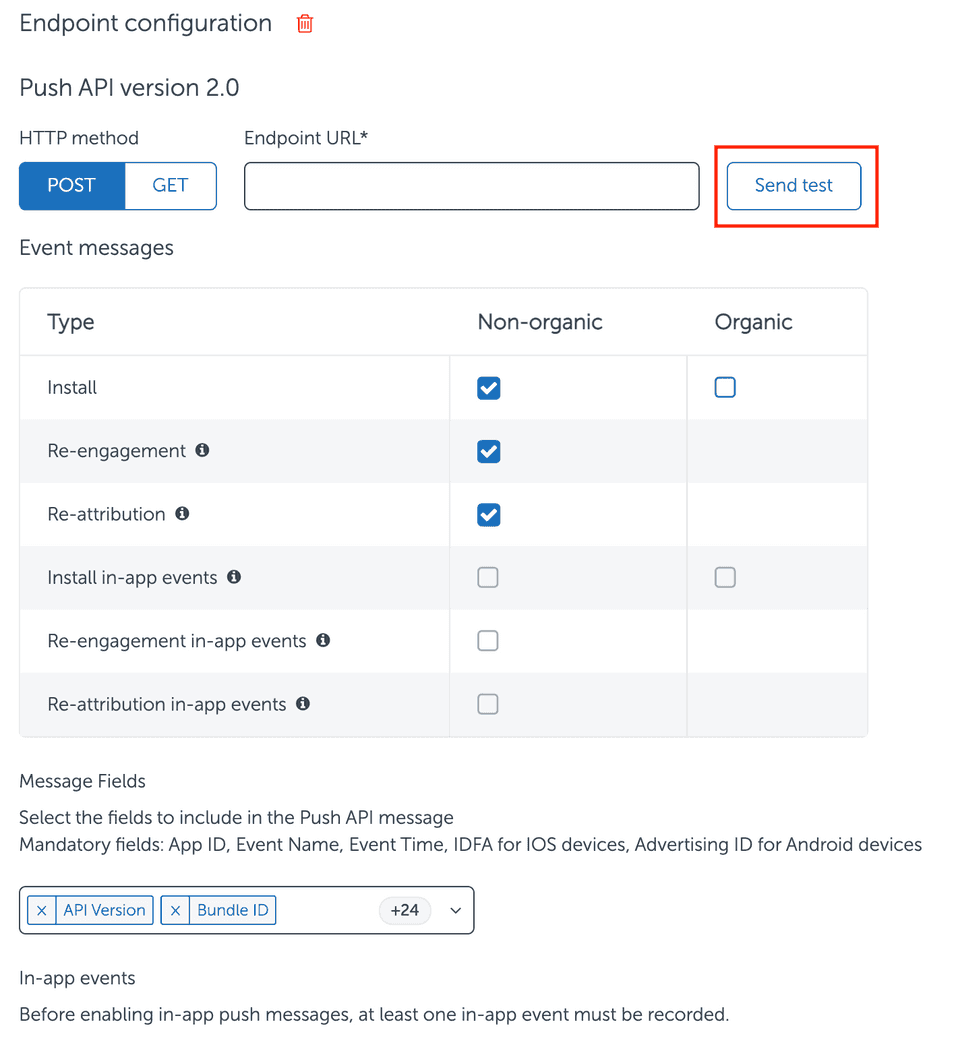The width and height of the screenshot is (960, 1037).
Task: Click the Re-engagement info icon
Action: coord(202,450)
